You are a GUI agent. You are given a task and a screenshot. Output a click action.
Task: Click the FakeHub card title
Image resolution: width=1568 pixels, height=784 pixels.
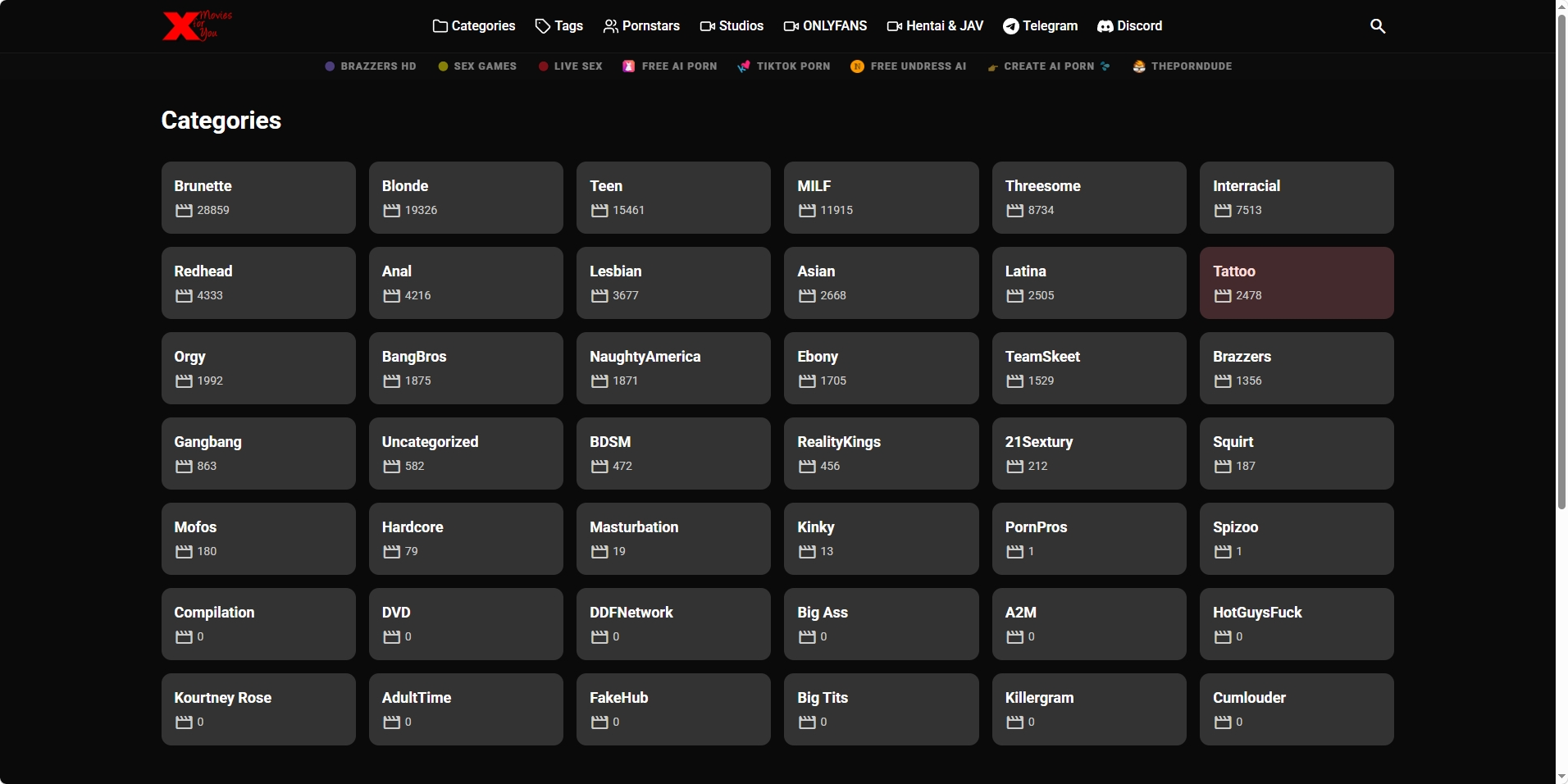[x=619, y=698]
